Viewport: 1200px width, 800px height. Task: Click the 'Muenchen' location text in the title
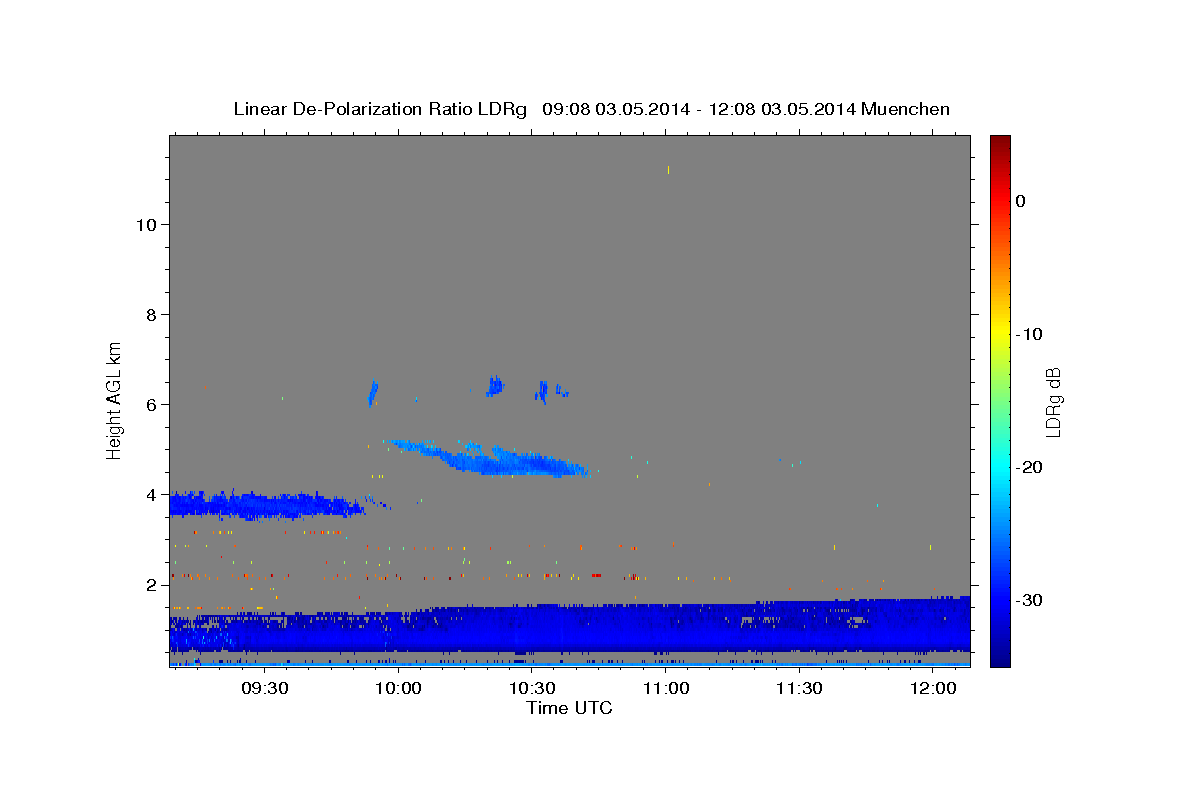pos(906,109)
